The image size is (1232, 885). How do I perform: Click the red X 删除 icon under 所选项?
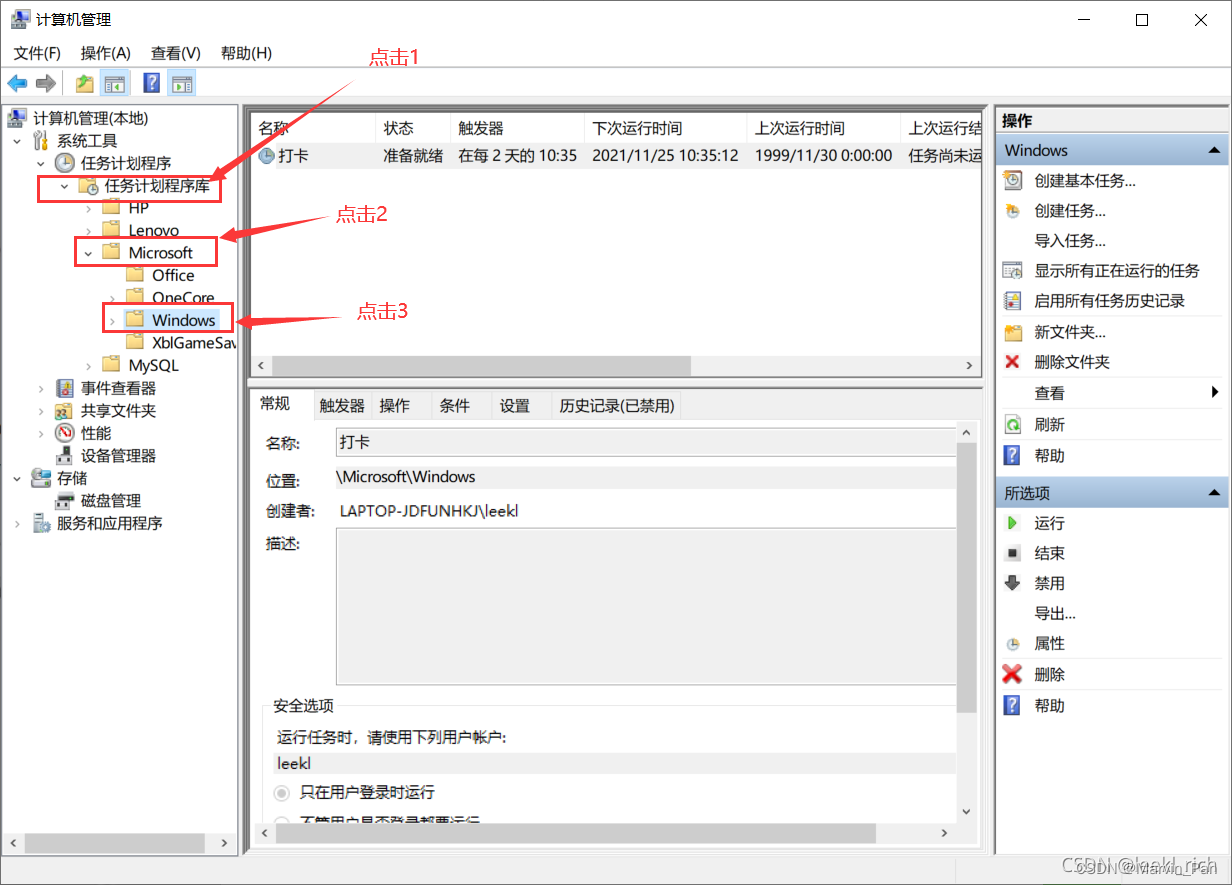(x=1013, y=674)
